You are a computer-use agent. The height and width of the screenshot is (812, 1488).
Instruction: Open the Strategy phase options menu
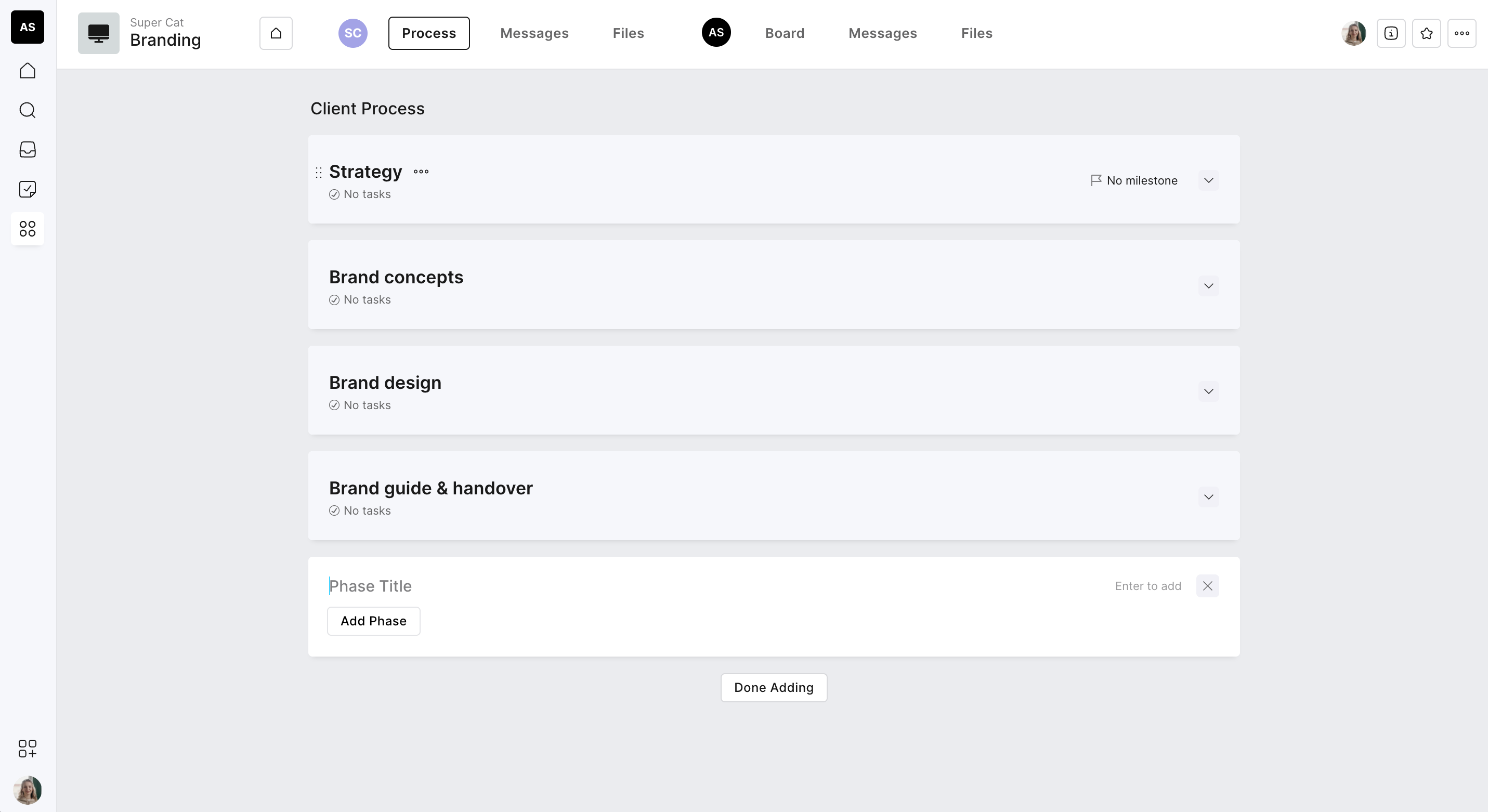(x=421, y=172)
